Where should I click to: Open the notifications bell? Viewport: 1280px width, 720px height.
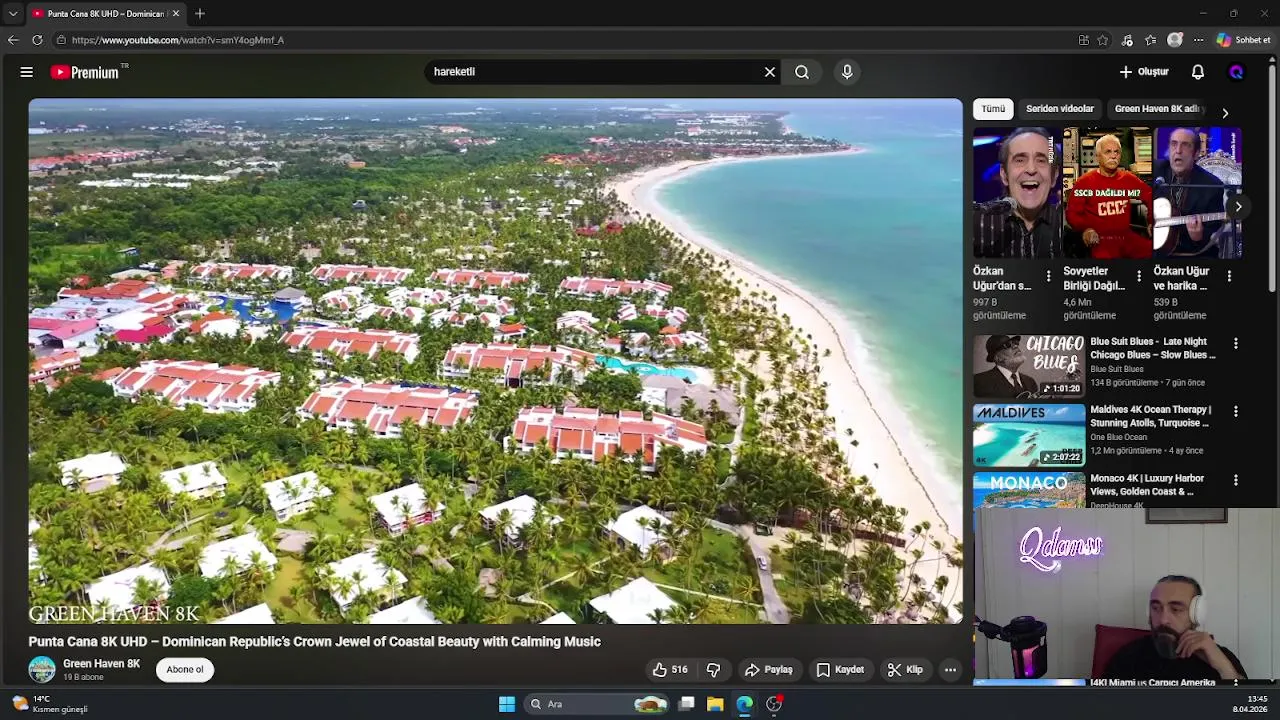(1198, 72)
